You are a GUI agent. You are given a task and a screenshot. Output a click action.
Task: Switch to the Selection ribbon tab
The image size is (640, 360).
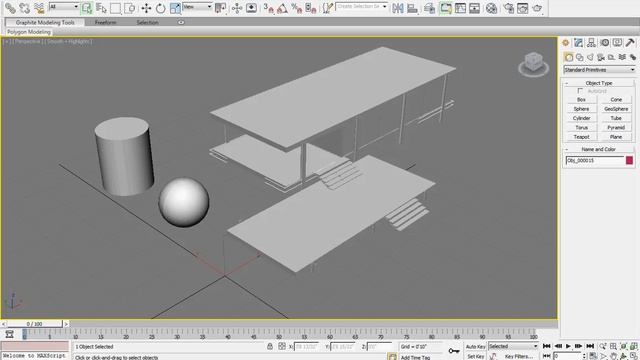coord(147,22)
